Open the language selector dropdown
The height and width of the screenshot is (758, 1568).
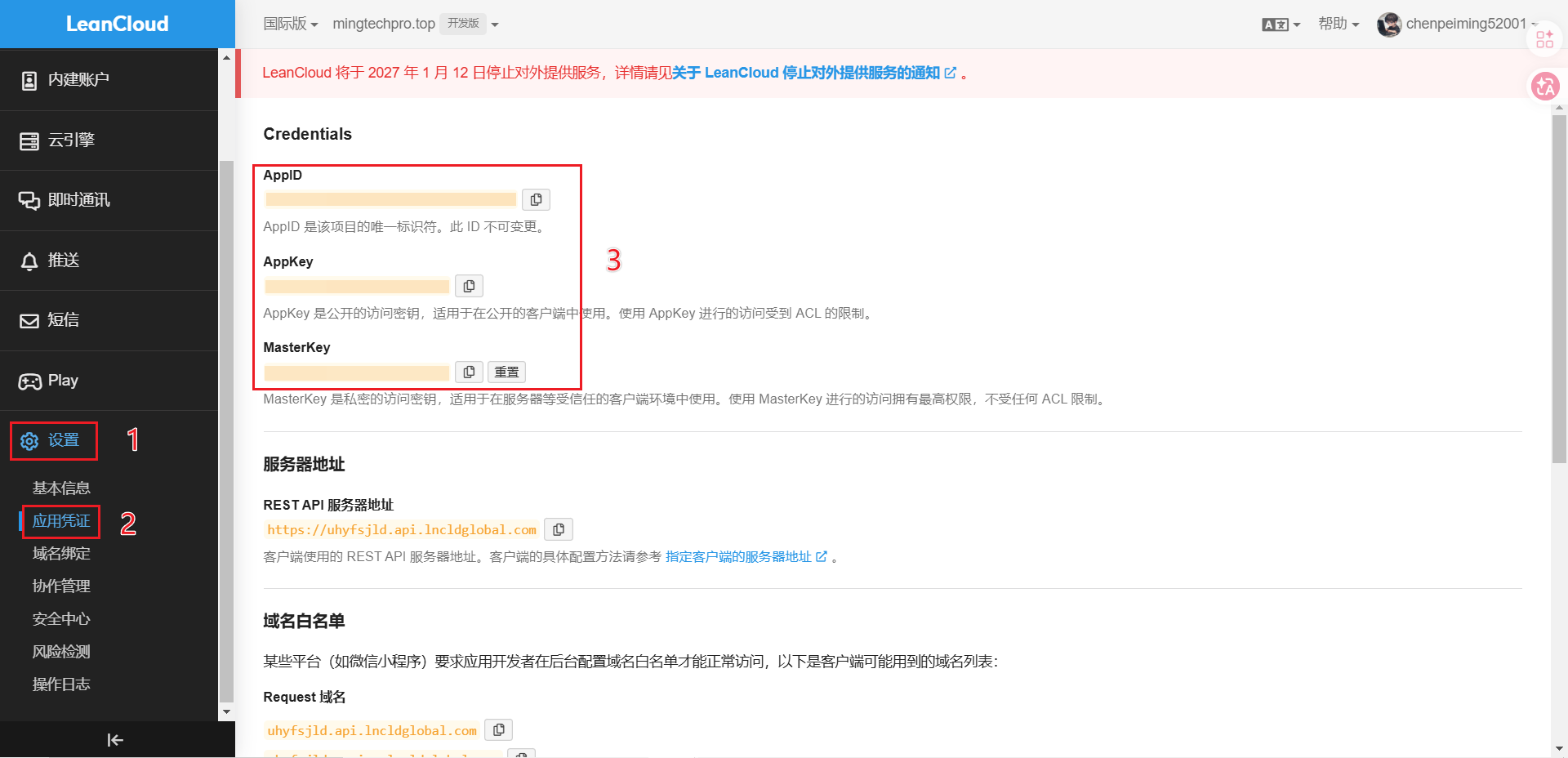1281,25
